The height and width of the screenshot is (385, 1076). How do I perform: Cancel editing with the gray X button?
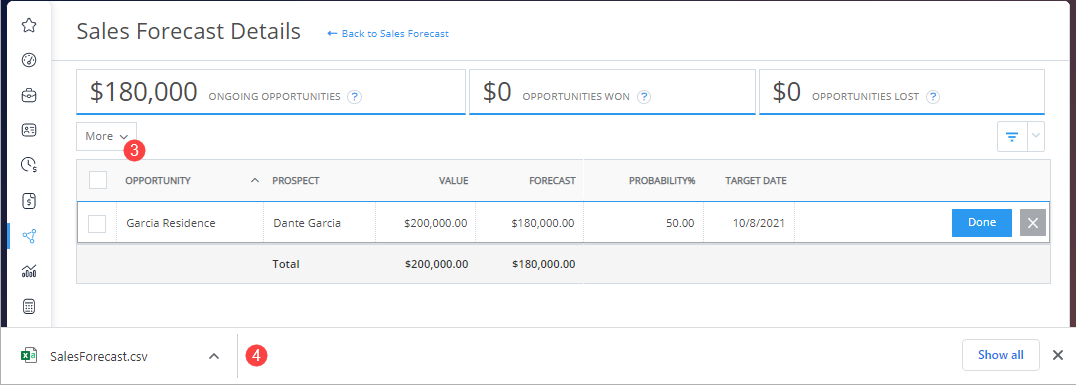point(1033,222)
